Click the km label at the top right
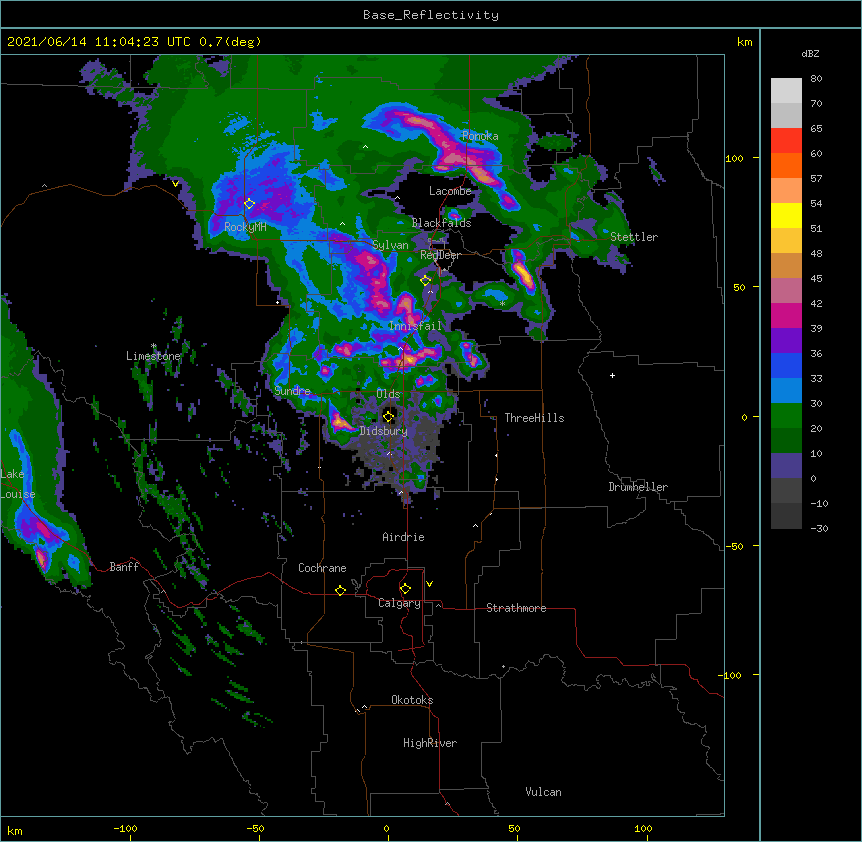This screenshot has width=862, height=842. (x=744, y=42)
